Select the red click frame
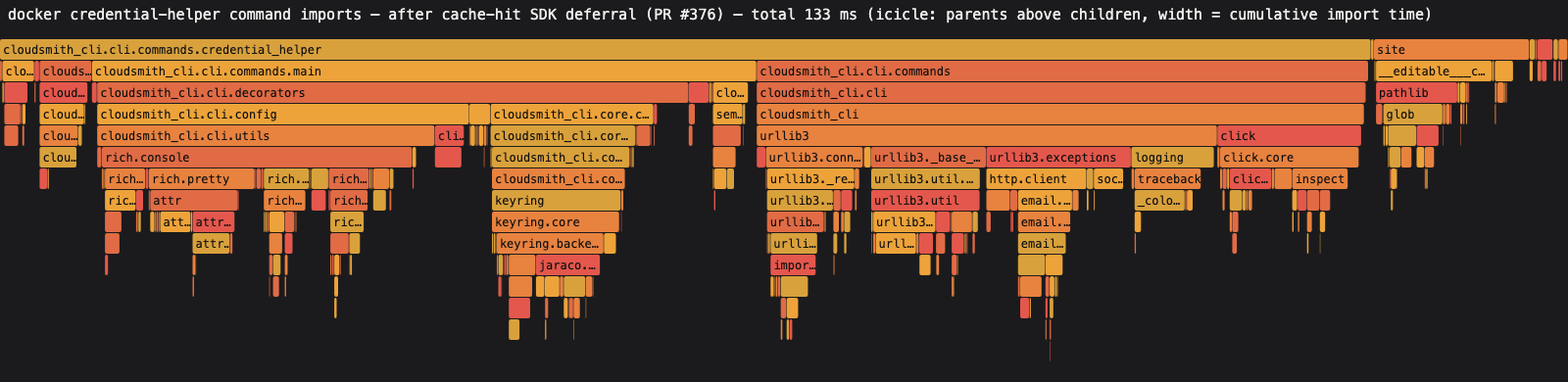This screenshot has height=382, width=1568. tap(1290, 136)
